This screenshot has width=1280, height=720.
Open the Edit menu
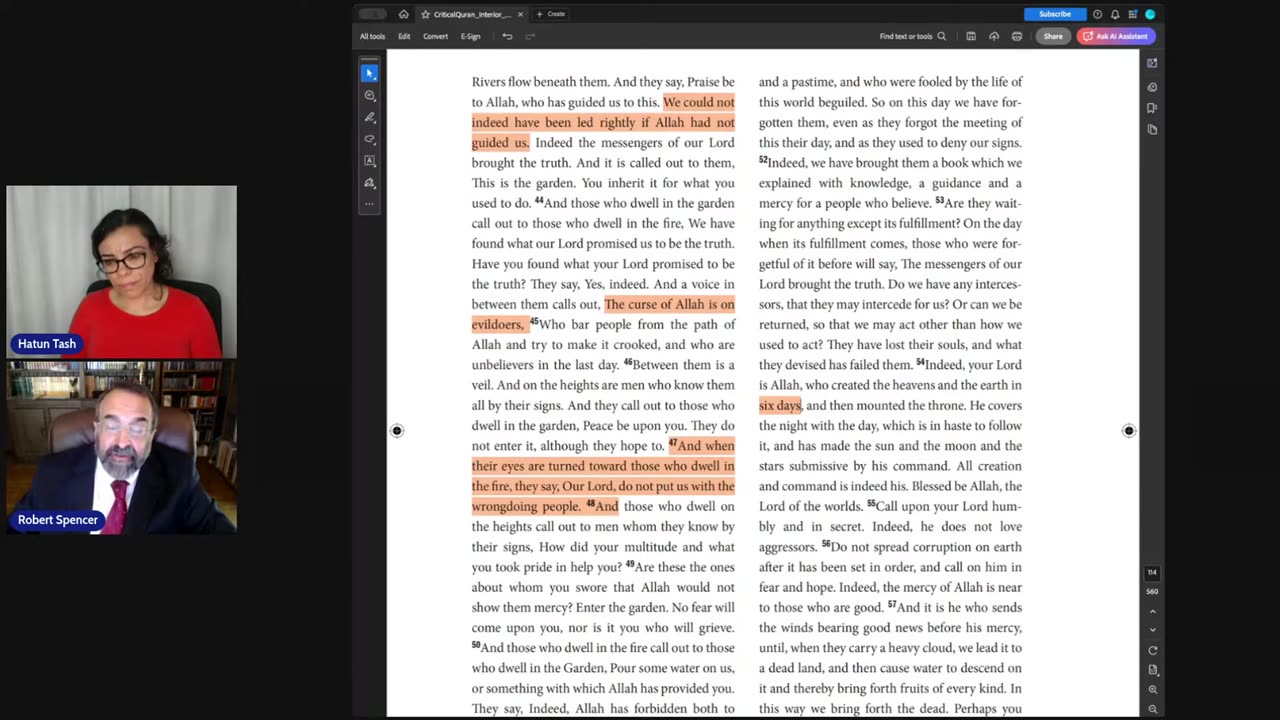(x=404, y=36)
